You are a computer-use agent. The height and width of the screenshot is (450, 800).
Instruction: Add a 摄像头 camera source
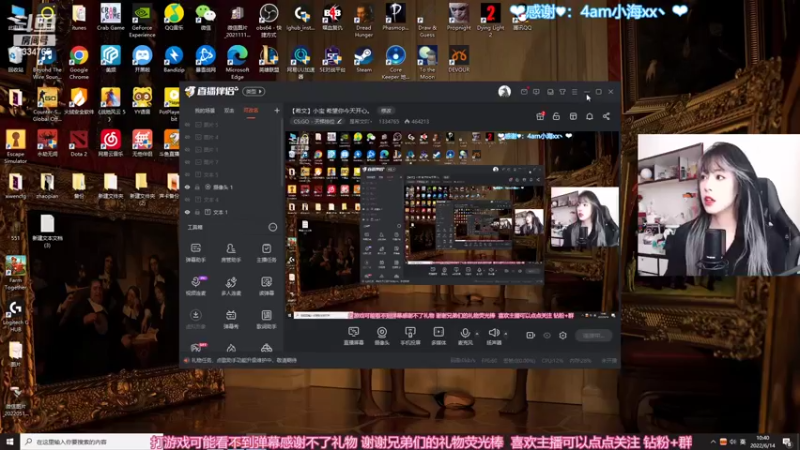(x=382, y=336)
